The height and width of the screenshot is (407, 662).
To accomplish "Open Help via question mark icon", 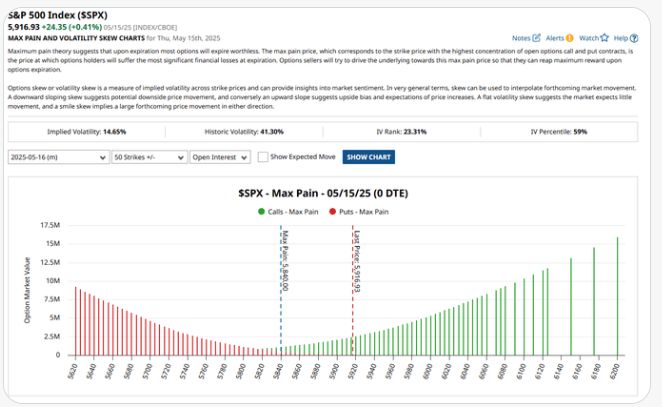I will [x=635, y=37].
